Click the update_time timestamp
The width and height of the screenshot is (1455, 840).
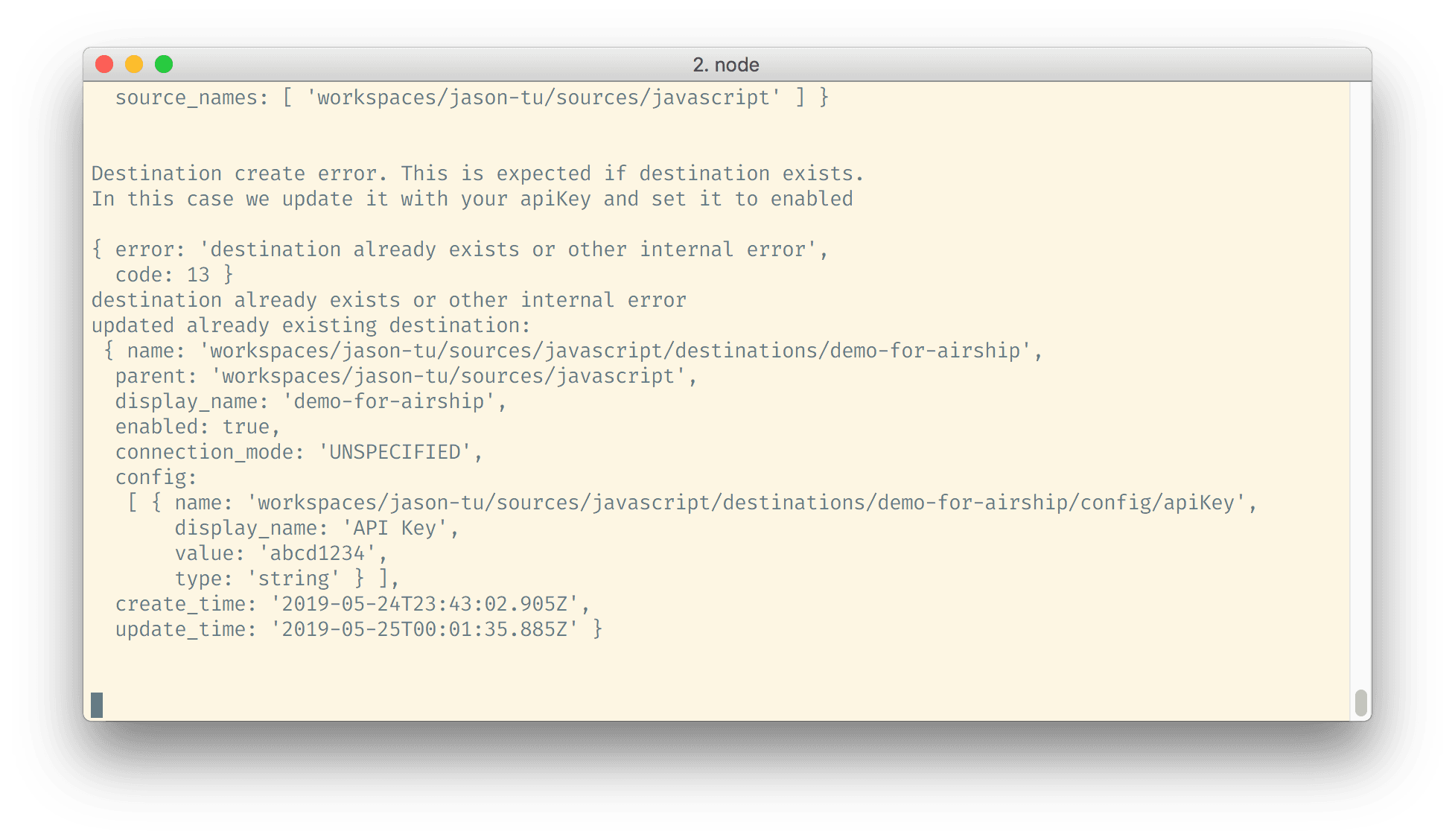[424, 629]
